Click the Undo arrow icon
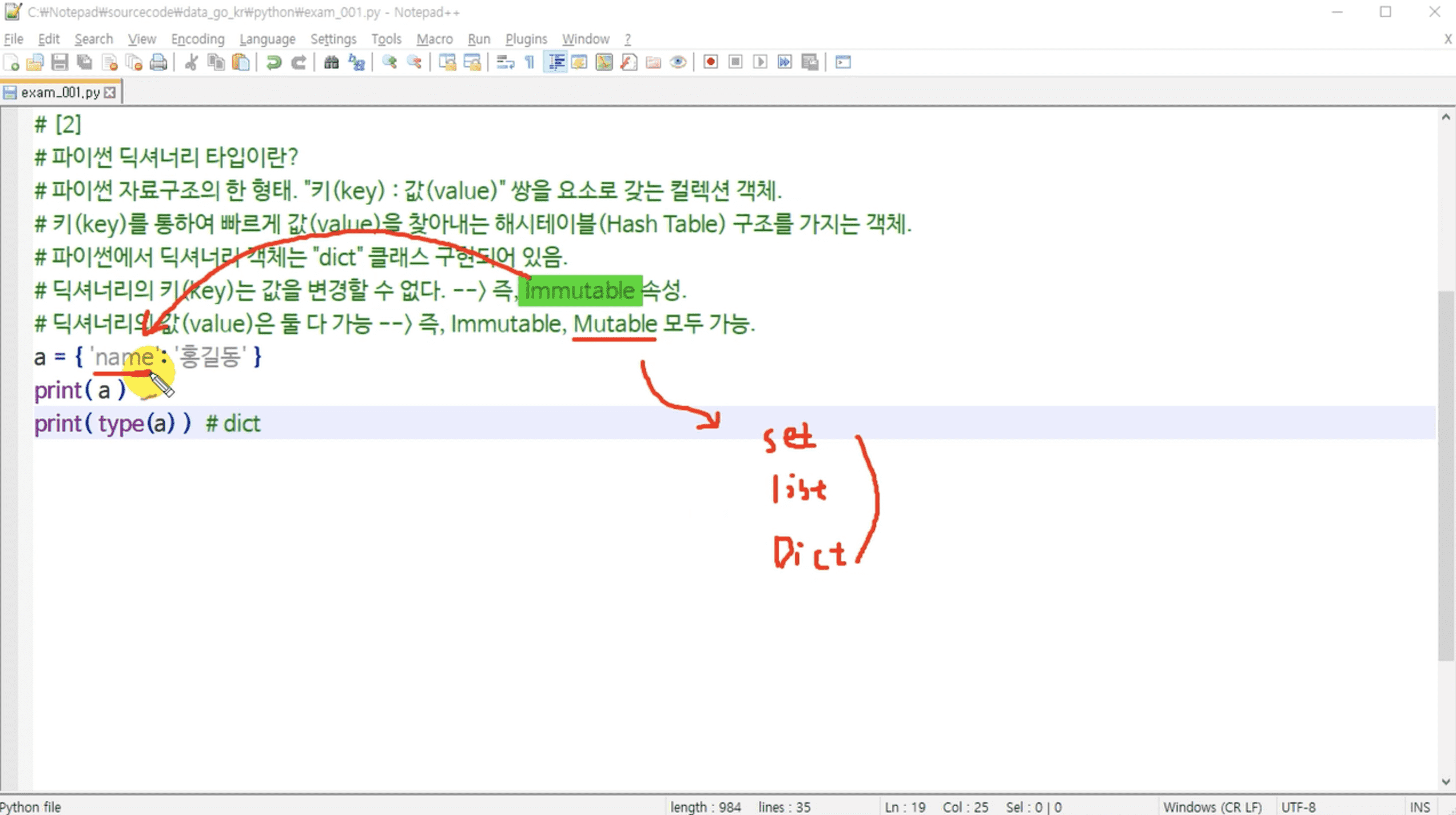Image resolution: width=1456 pixels, height=815 pixels. point(274,62)
